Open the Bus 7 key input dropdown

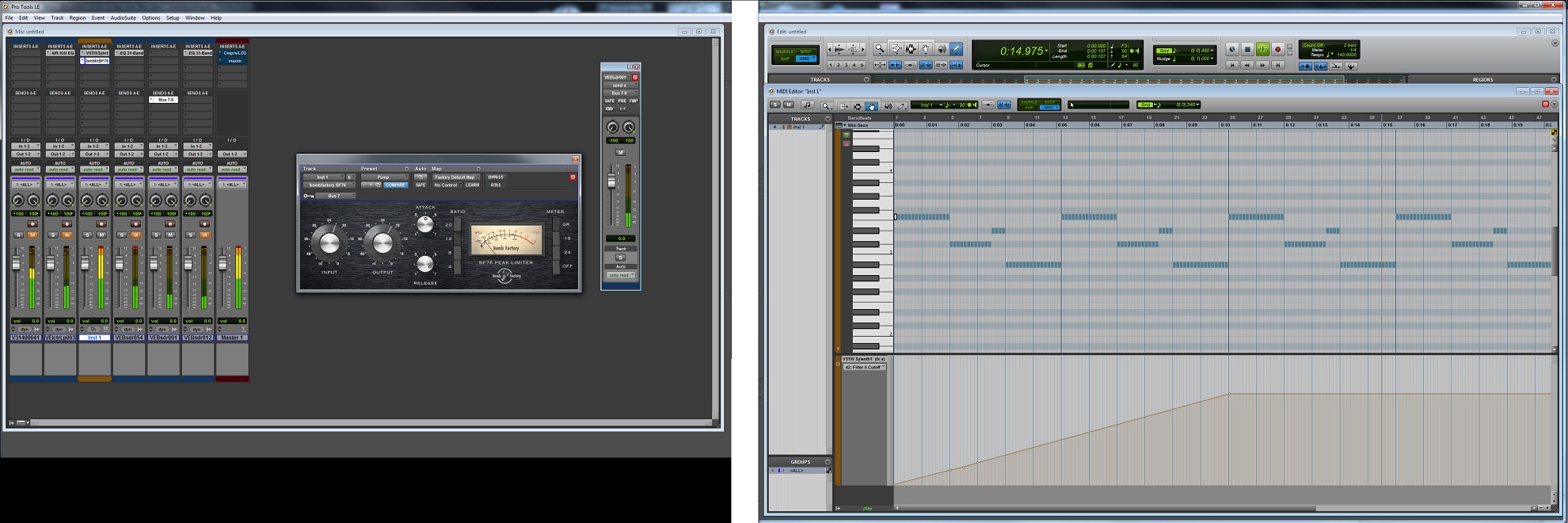(x=336, y=196)
